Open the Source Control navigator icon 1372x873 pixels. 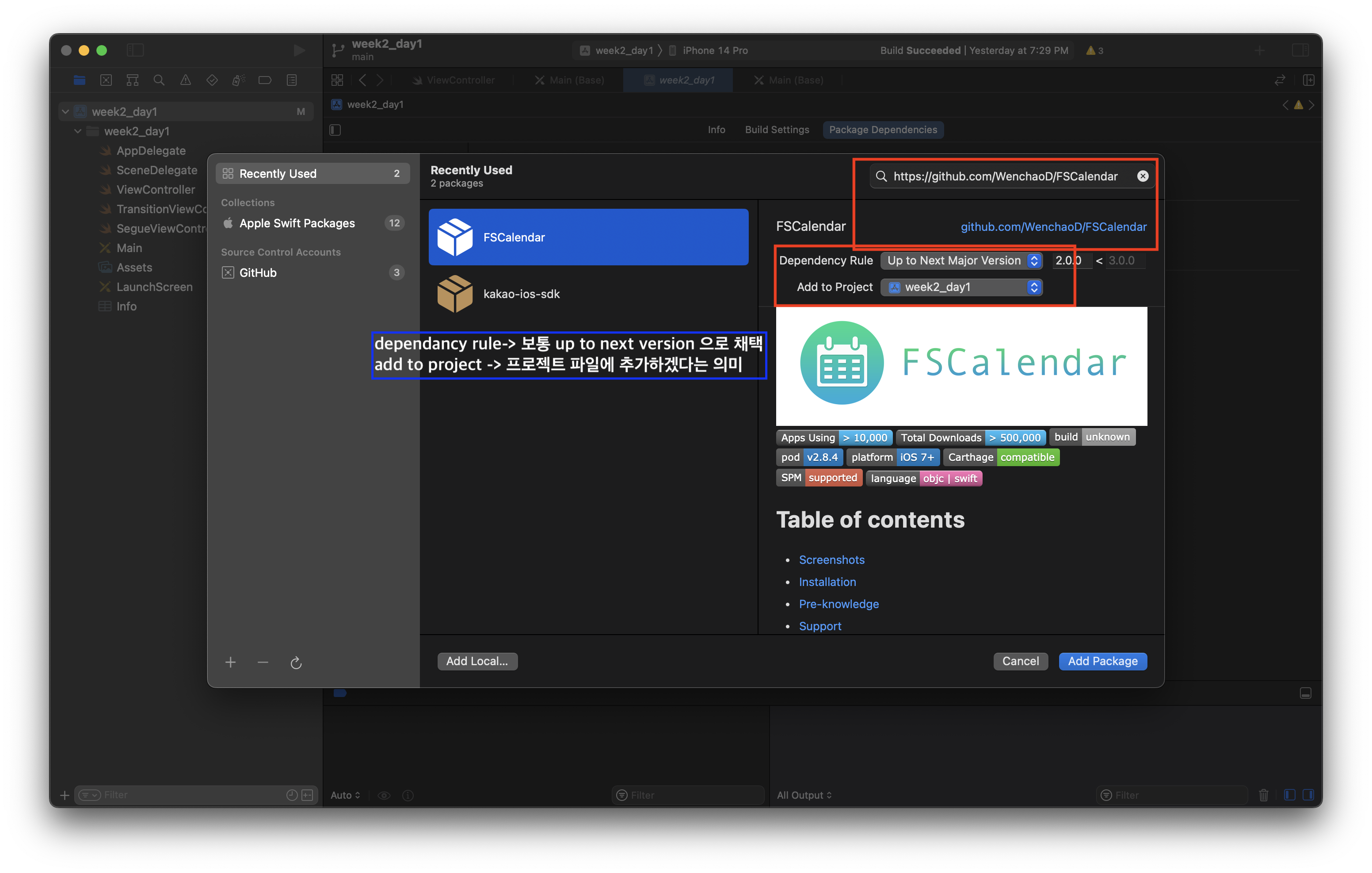pos(106,80)
